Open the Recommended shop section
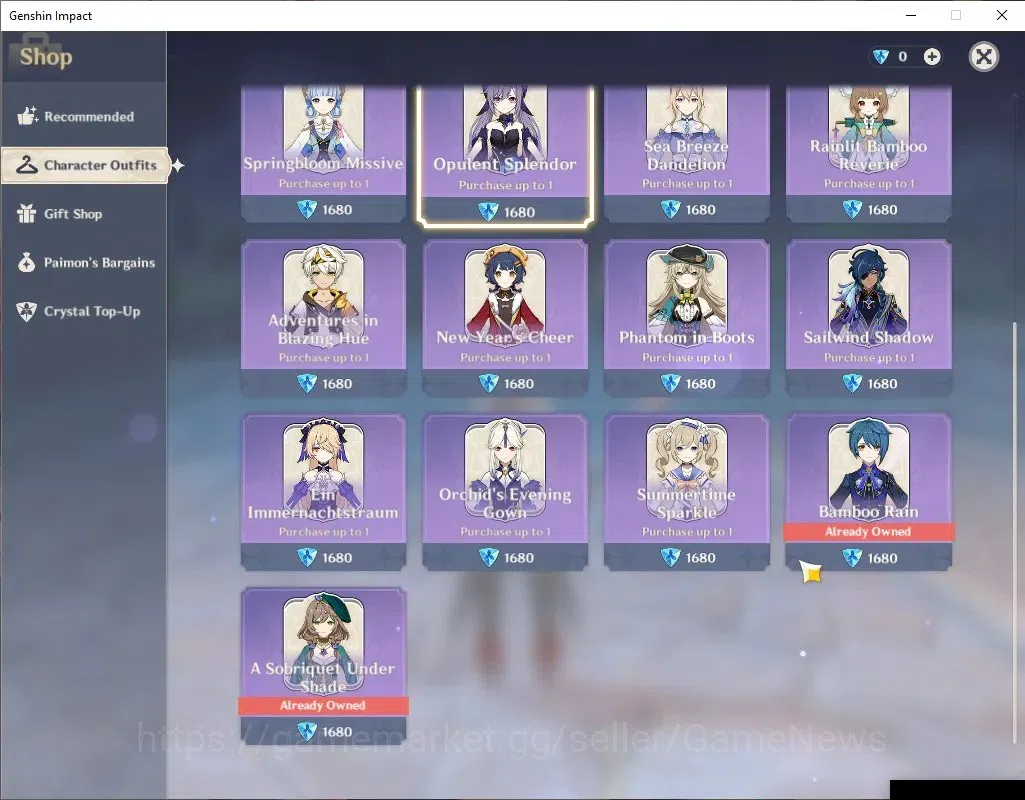The image size is (1025, 800). click(84, 116)
